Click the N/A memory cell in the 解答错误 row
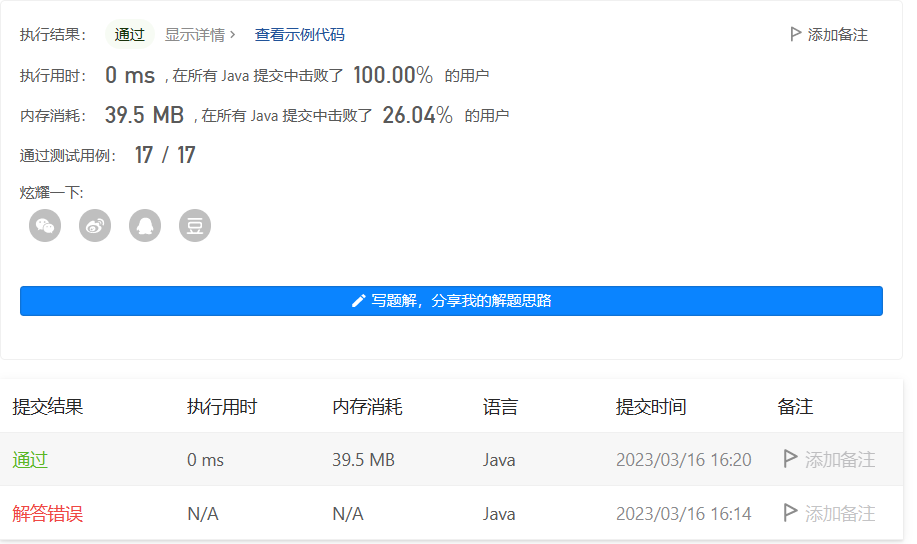Viewport: 917px width, 544px height. pos(348,514)
